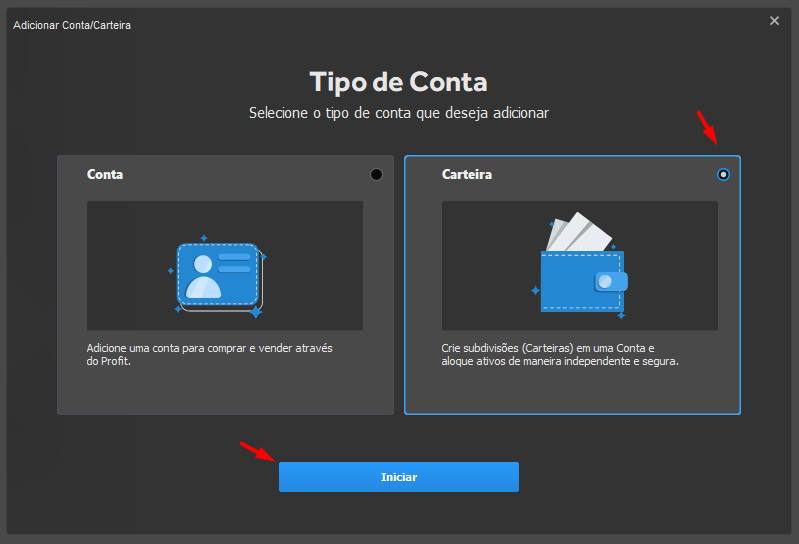Image resolution: width=799 pixels, height=544 pixels.
Task: Click 'Selecione o tipo de conta' subtitle
Action: pyautogui.click(x=398, y=113)
